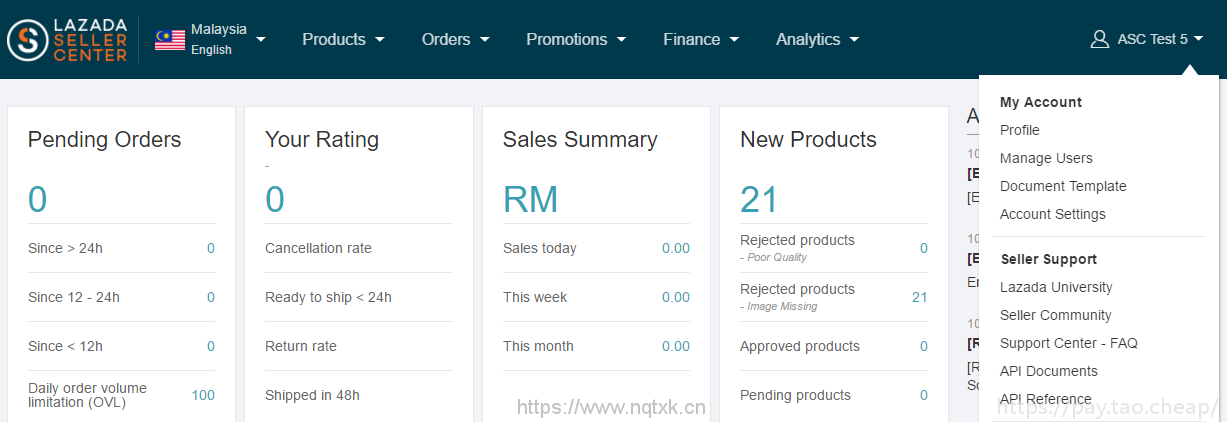Click the Lazada Seller Center logo
Image resolution: width=1227 pixels, height=422 pixels.
[x=68, y=39]
